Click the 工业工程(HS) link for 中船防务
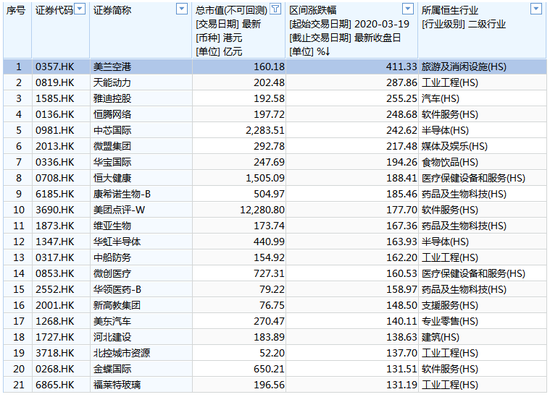The height and width of the screenshot is (397, 550). click(450, 258)
